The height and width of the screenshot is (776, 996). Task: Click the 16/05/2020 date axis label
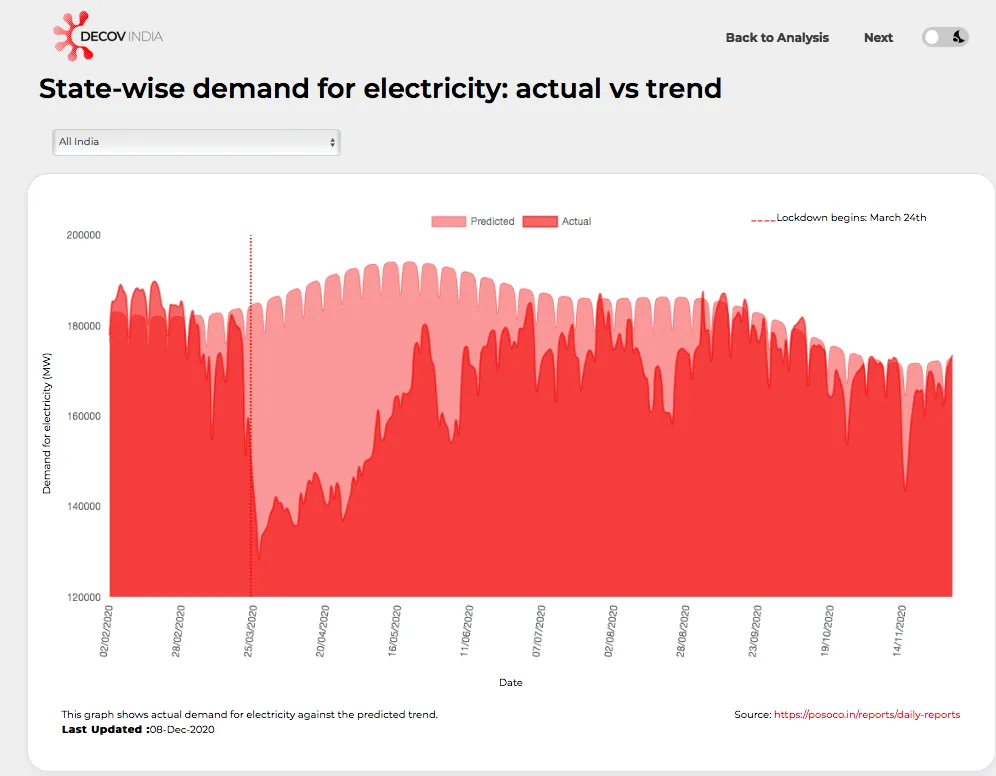[395, 631]
